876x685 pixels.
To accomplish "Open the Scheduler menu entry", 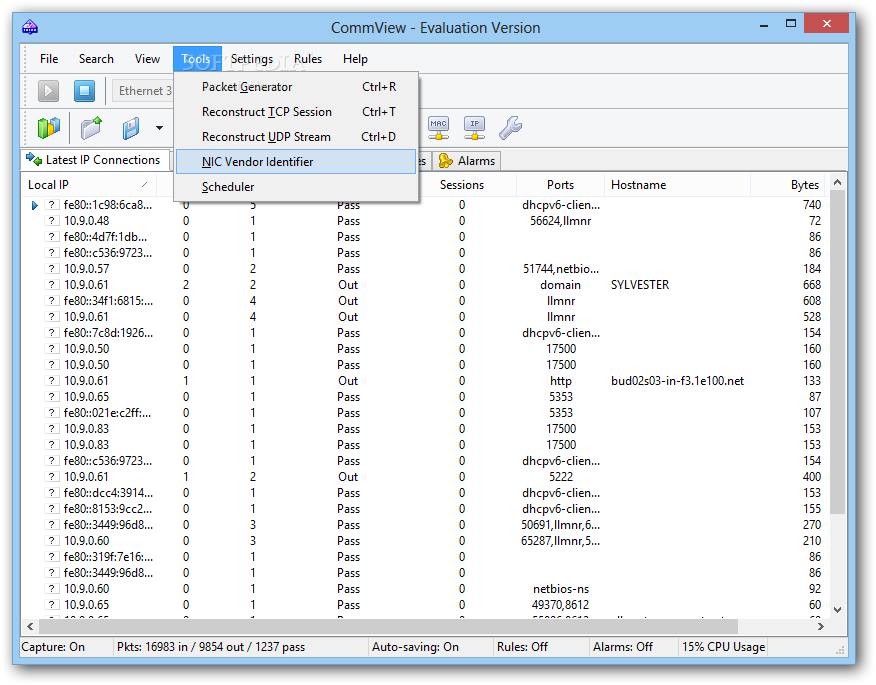I will click(x=296, y=187).
